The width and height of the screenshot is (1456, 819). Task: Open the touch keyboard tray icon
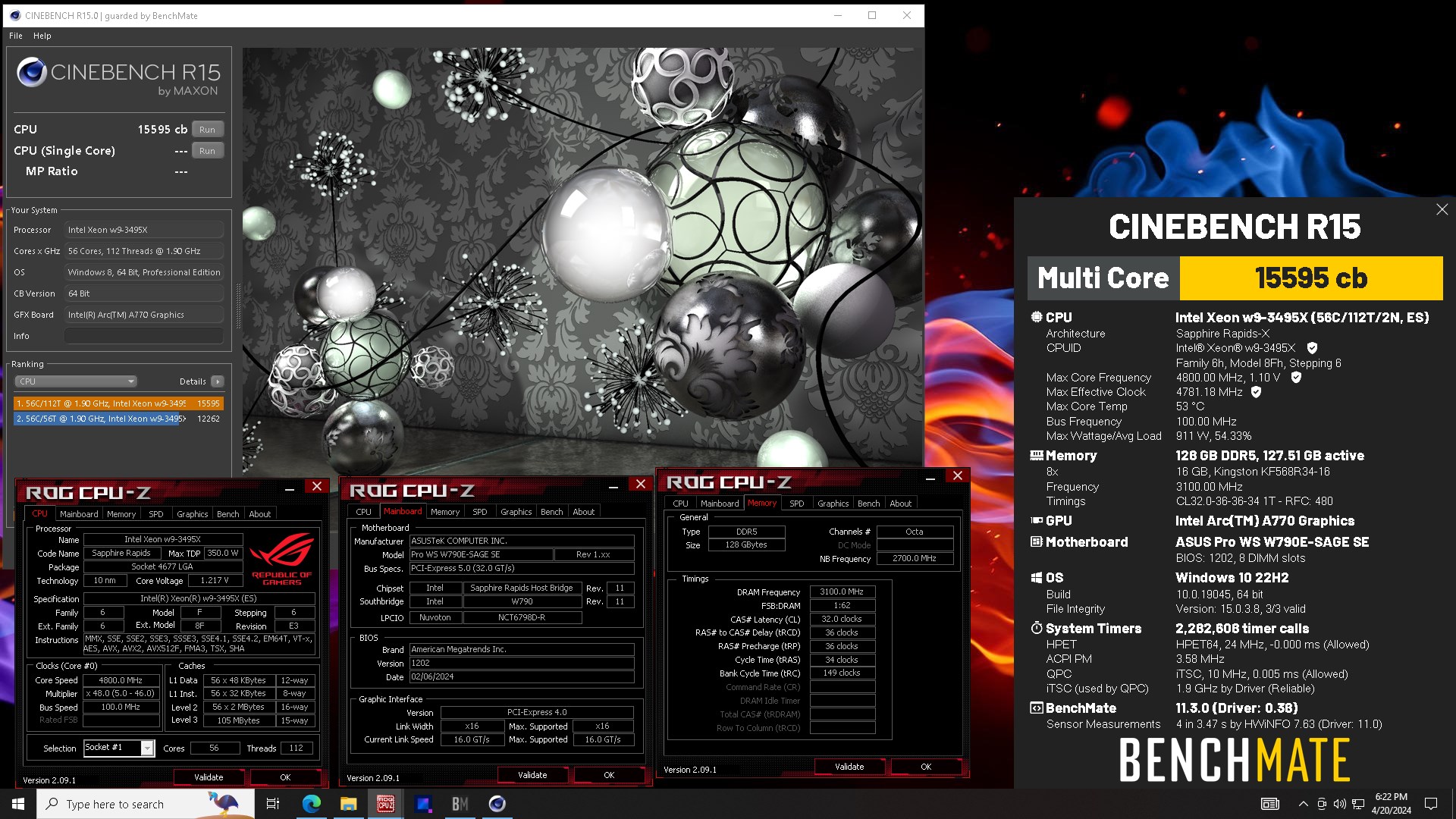click(1269, 804)
